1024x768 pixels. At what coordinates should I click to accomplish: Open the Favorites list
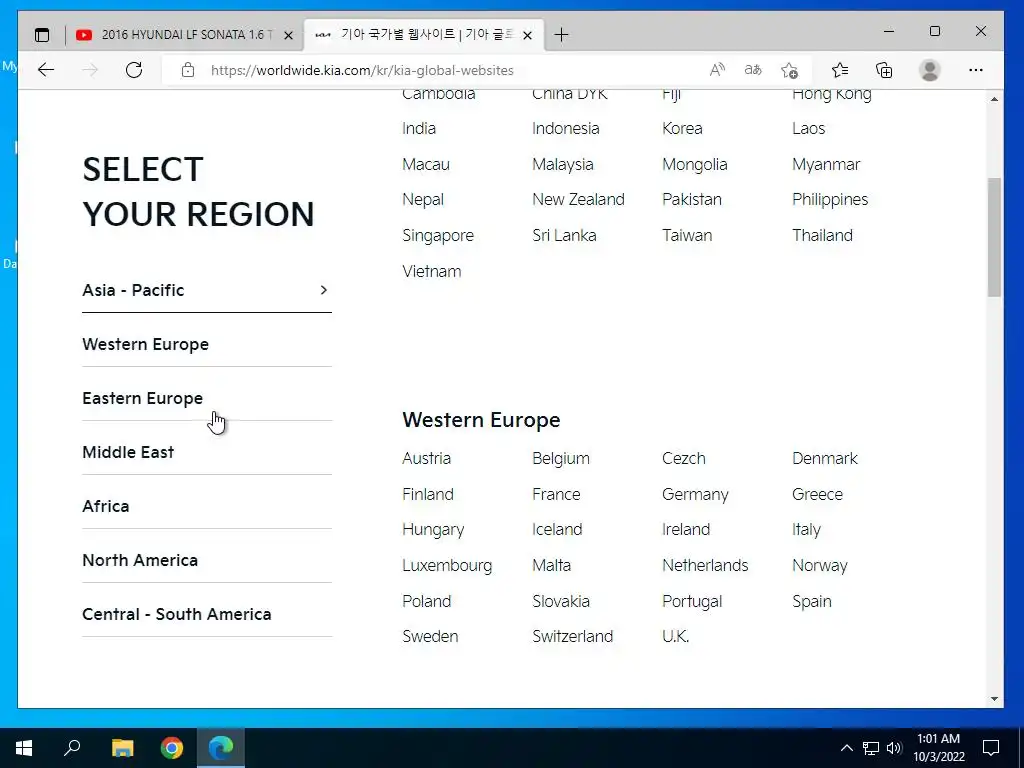[x=840, y=70]
